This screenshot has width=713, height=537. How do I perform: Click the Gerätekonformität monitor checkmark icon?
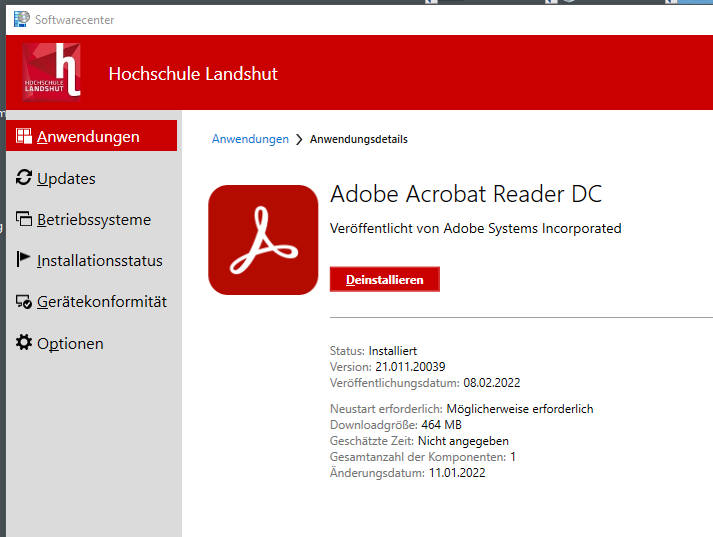click(24, 302)
